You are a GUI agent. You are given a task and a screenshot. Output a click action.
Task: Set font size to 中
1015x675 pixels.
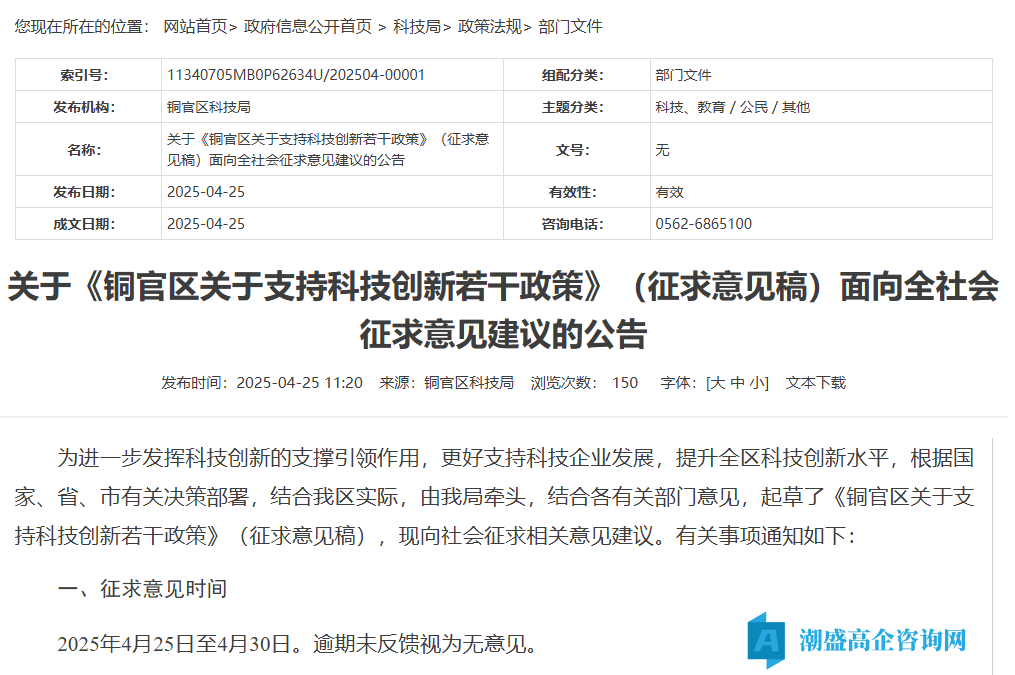pyautogui.click(x=737, y=382)
